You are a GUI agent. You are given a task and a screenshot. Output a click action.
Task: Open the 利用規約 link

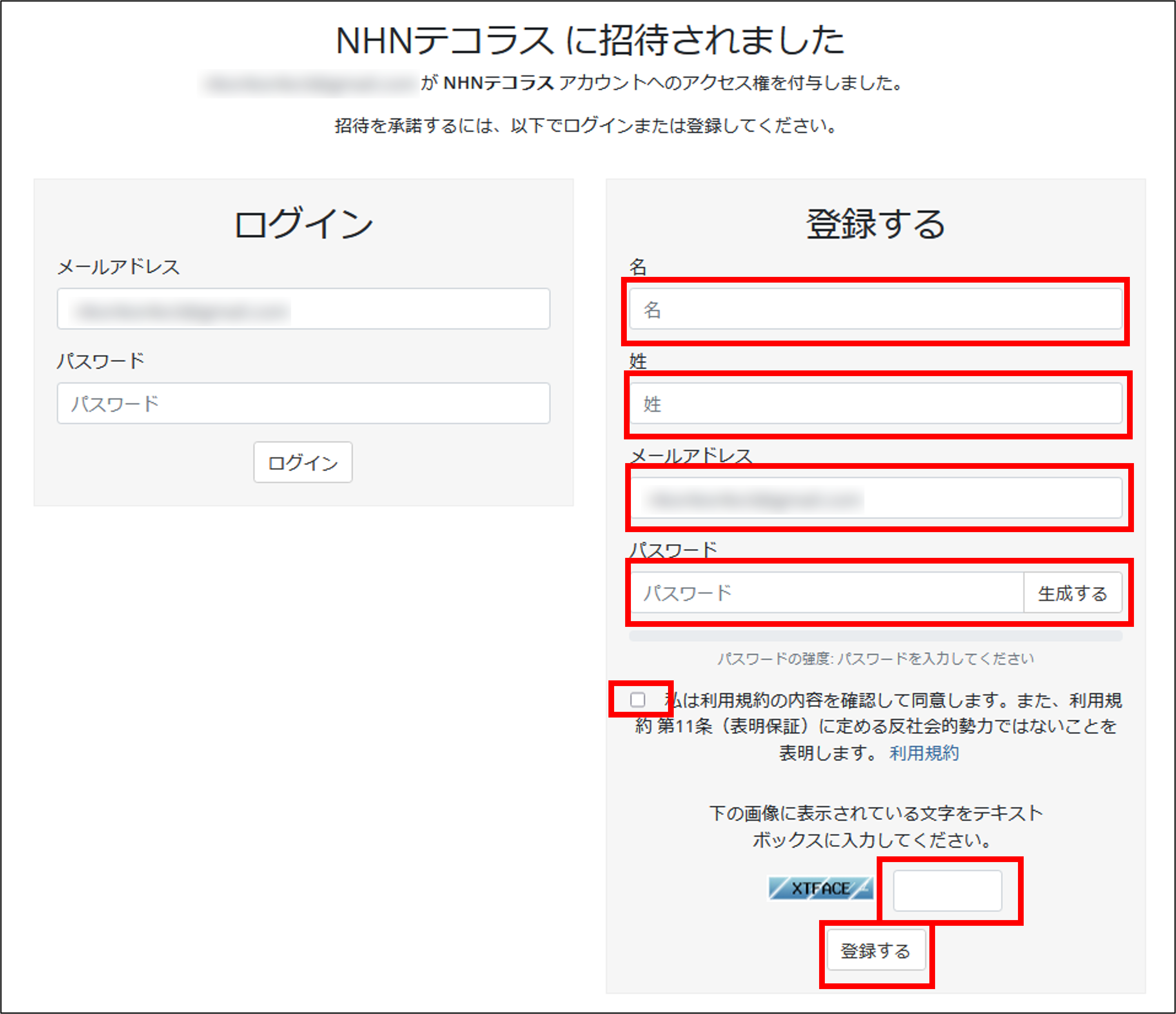(x=924, y=753)
